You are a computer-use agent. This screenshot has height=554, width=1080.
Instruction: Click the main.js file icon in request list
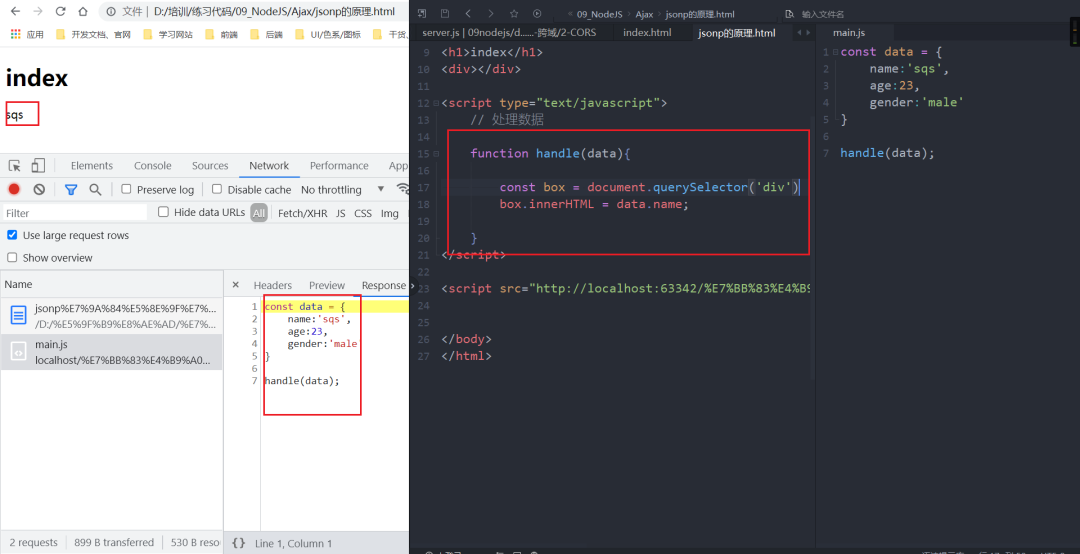click(x=19, y=352)
